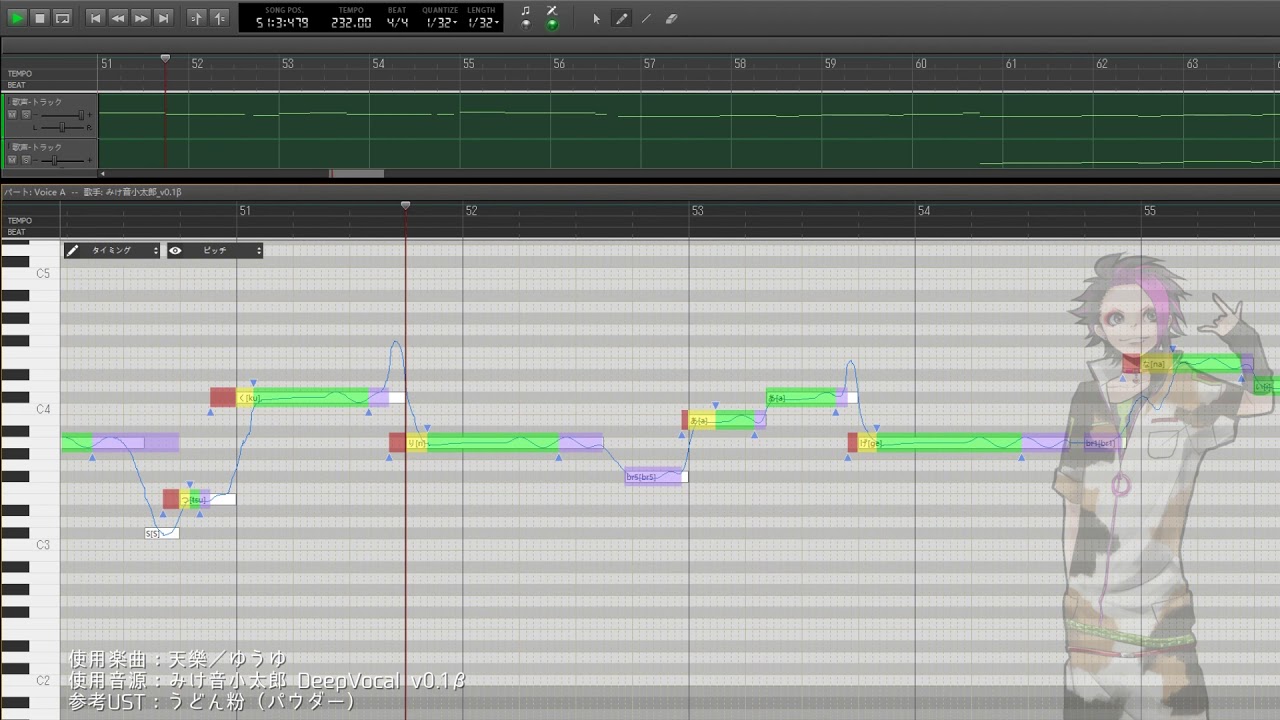Solo the first vocal track
The height and width of the screenshot is (720, 1280).
tap(25, 115)
